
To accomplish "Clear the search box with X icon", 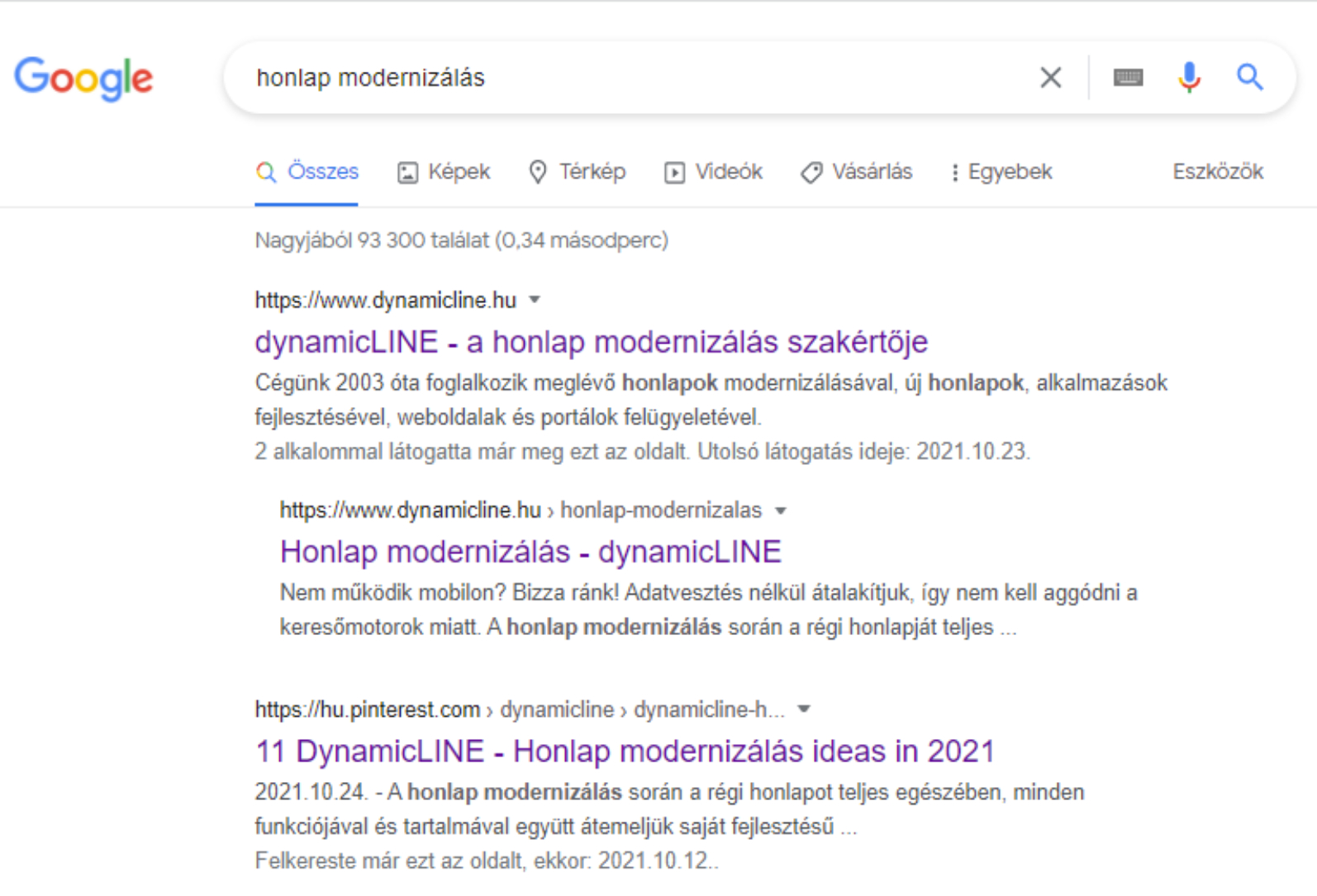I will (1050, 78).
